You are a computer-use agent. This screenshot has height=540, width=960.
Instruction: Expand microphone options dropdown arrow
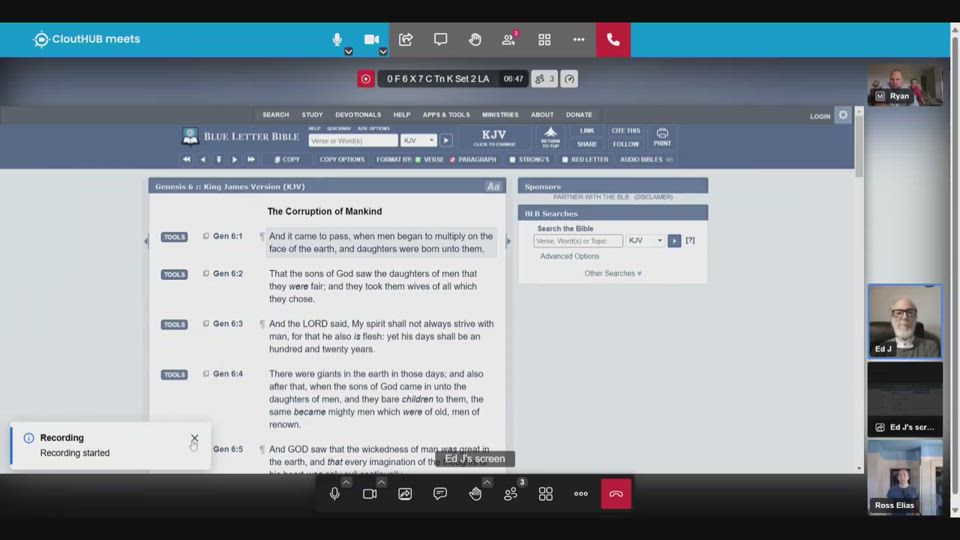[348, 51]
